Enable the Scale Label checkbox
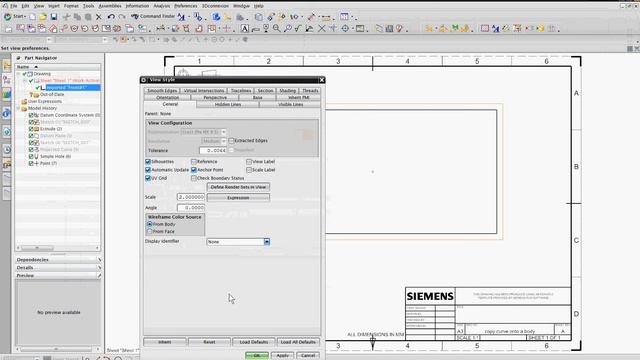Image resolution: width=640 pixels, height=360 pixels. coord(249,170)
